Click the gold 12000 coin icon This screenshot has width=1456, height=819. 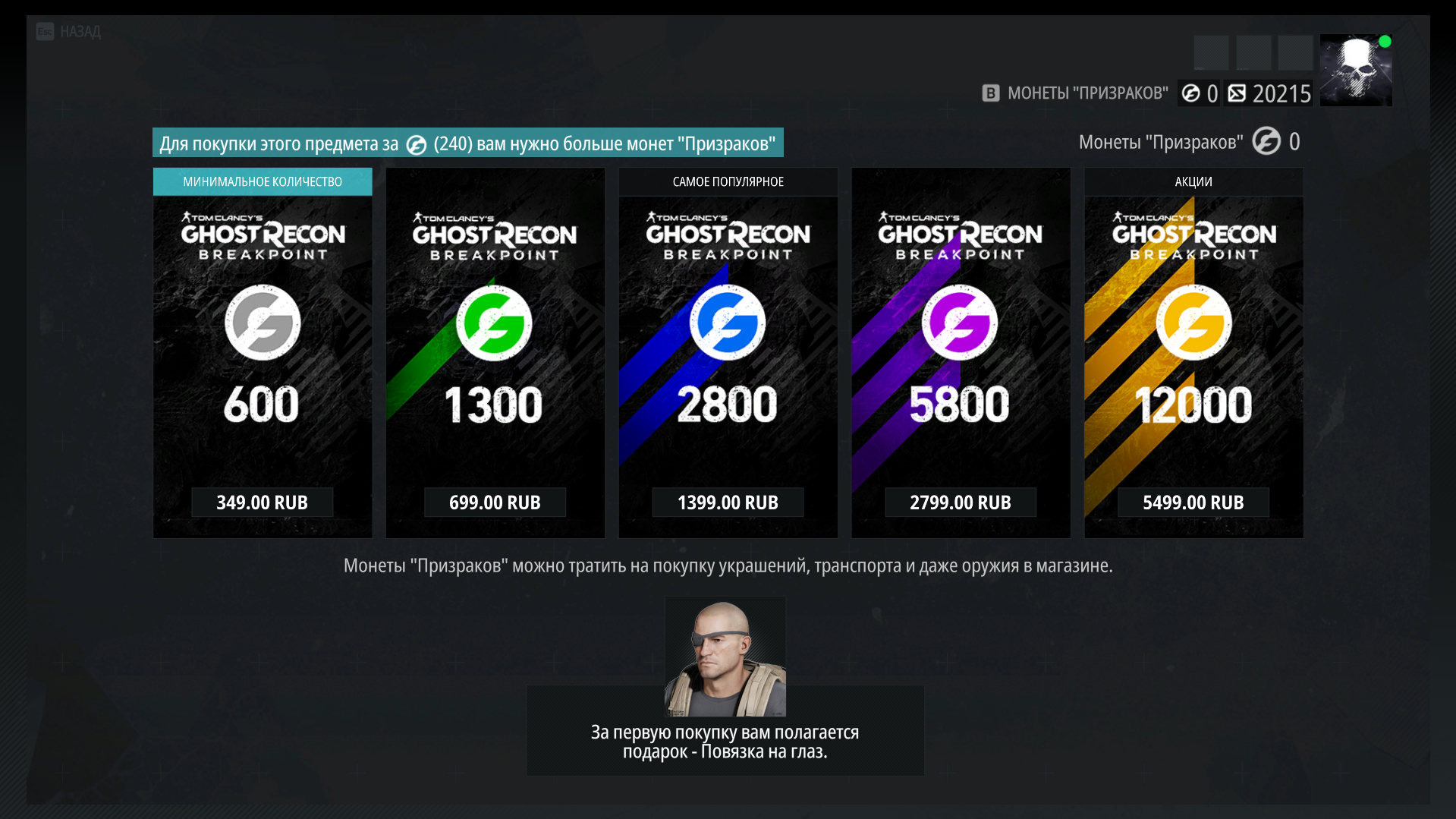(1193, 323)
